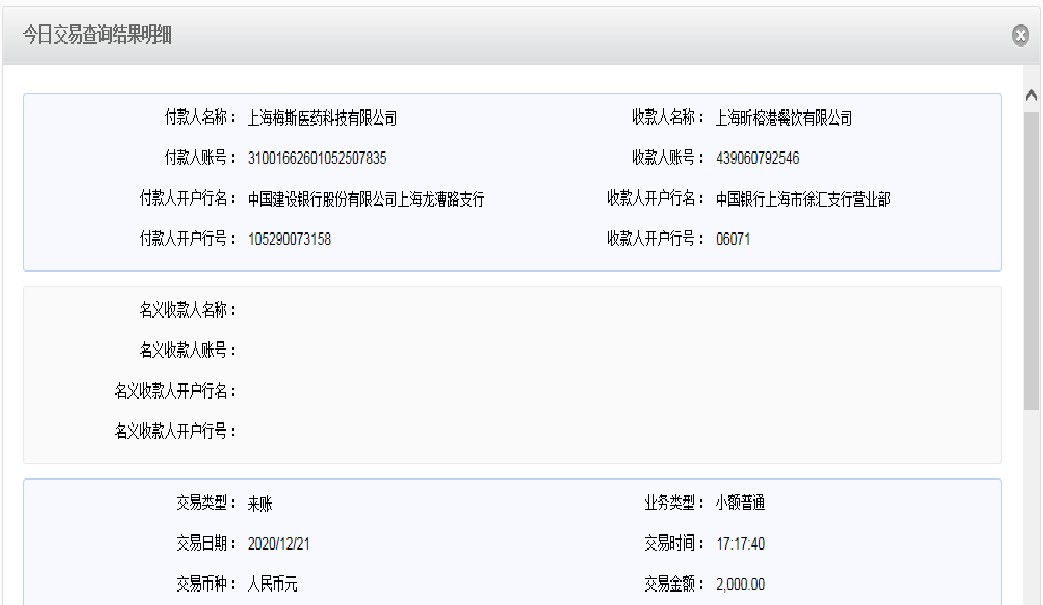1043x605 pixels.
Task: Click payee bank code 06071
Action: (733, 239)
